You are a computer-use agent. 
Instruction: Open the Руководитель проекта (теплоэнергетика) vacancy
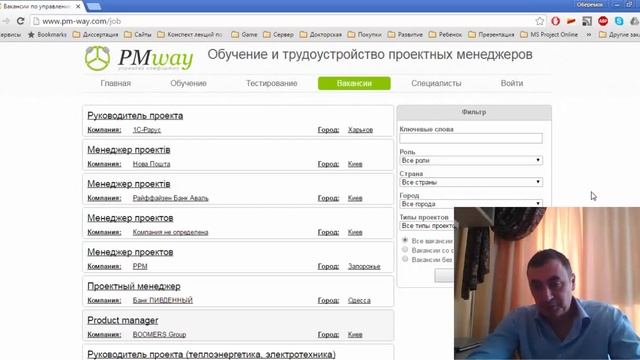[211, 354]
